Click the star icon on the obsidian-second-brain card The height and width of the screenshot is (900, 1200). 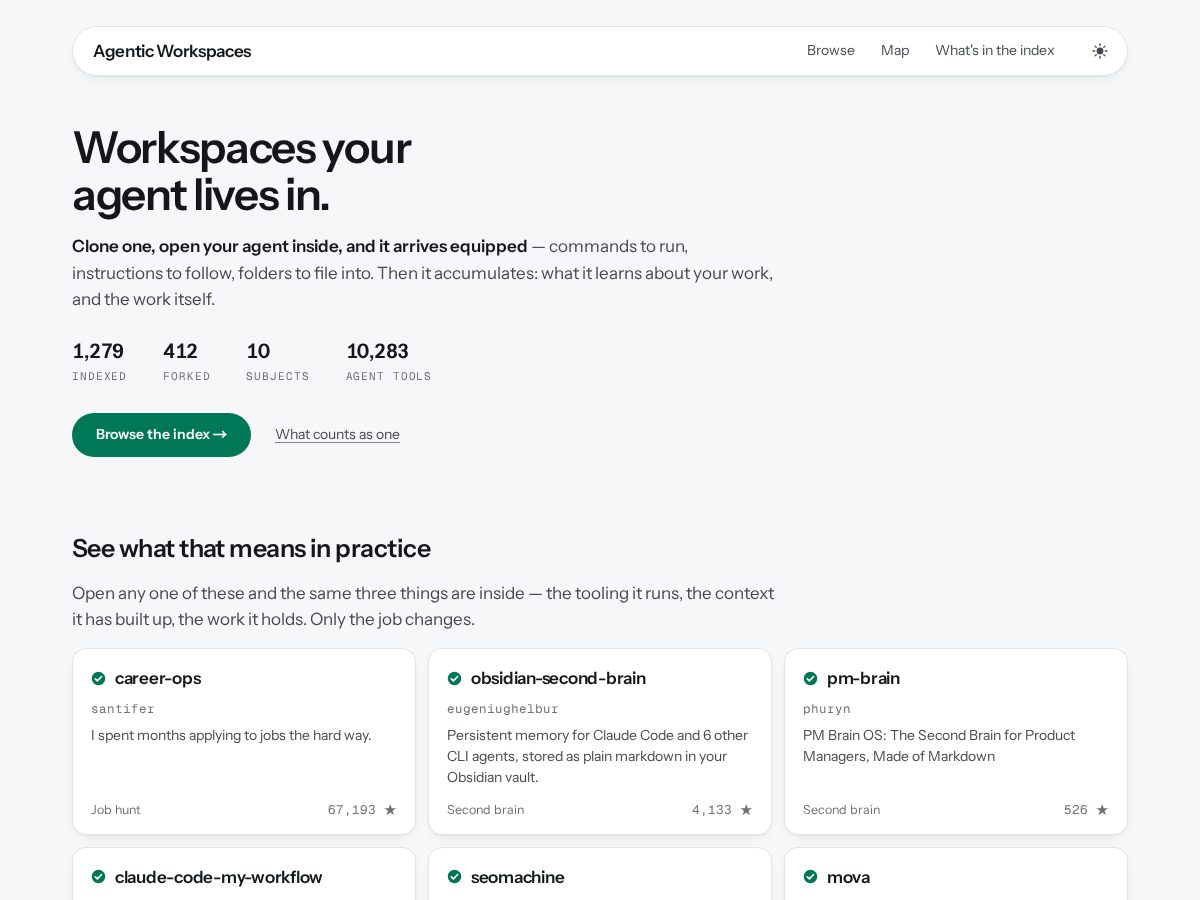[746, 810]
